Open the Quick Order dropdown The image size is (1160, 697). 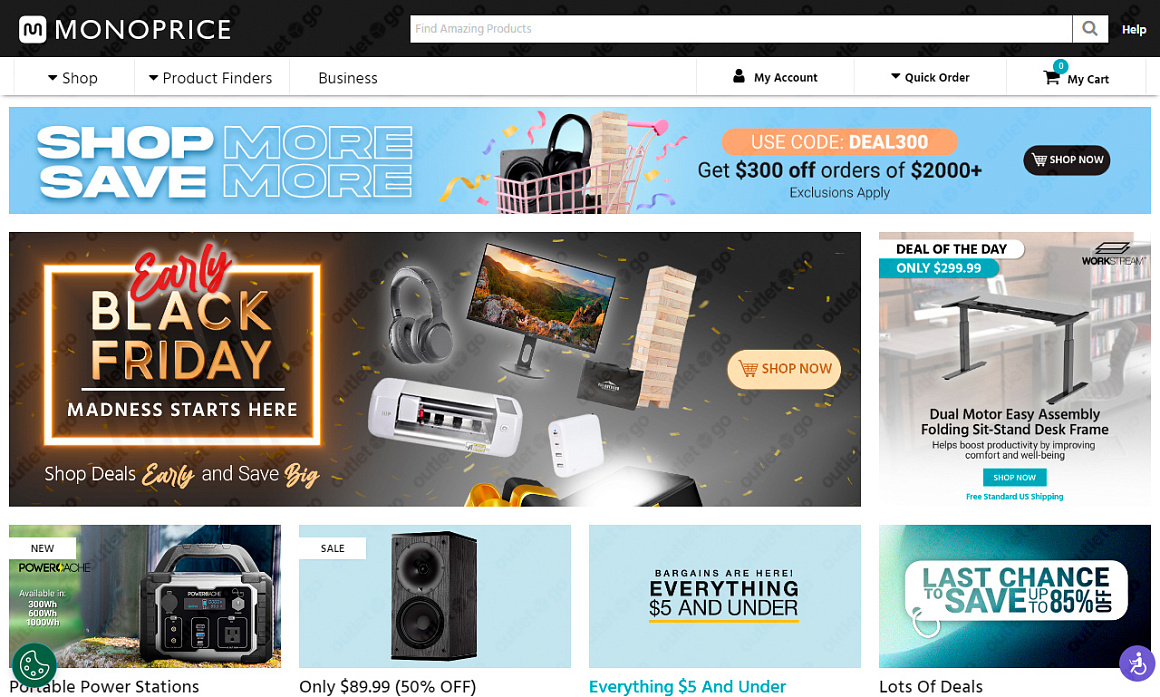(x=930, y=77)
